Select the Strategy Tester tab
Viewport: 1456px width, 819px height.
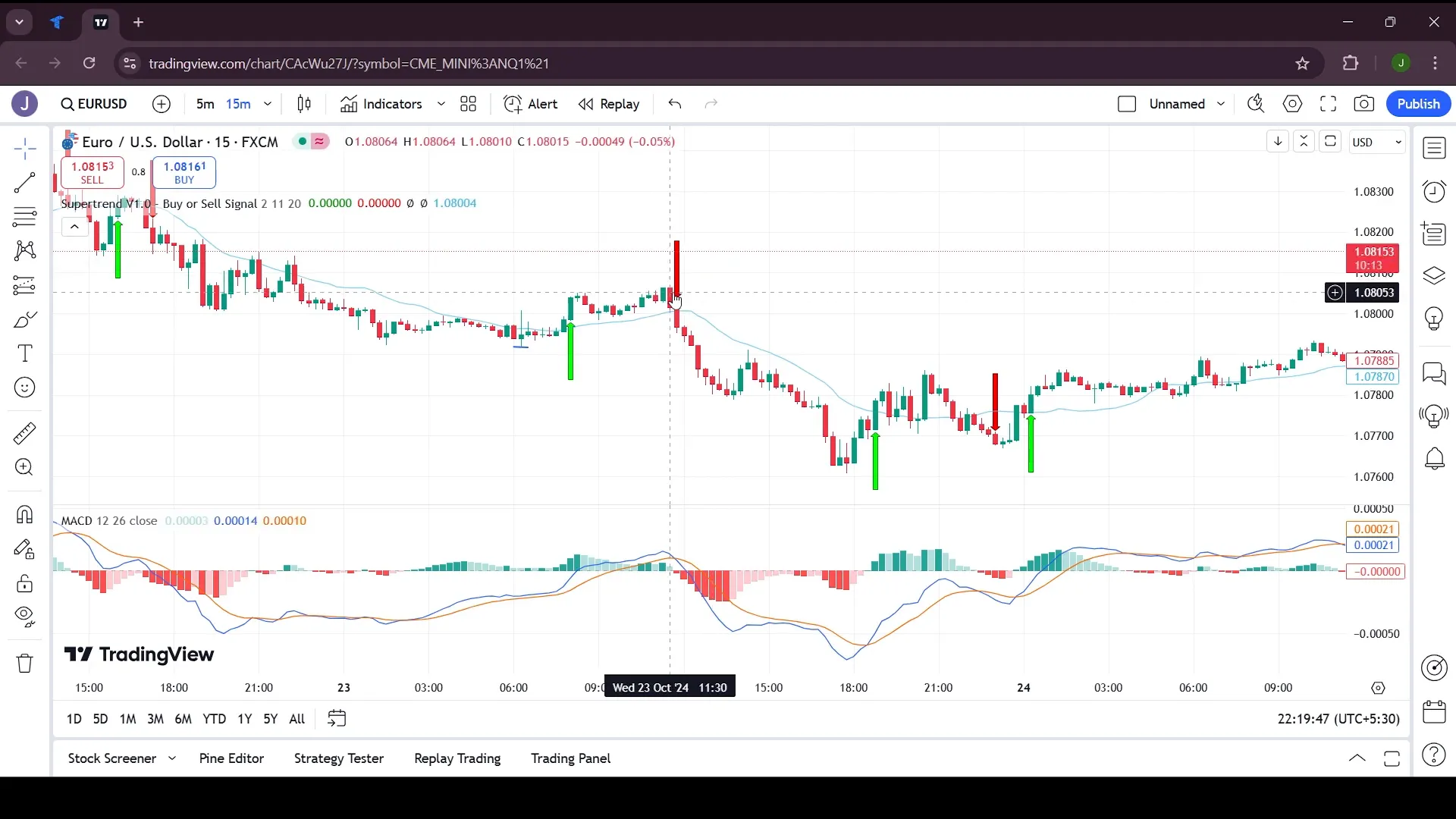point(340,758)
